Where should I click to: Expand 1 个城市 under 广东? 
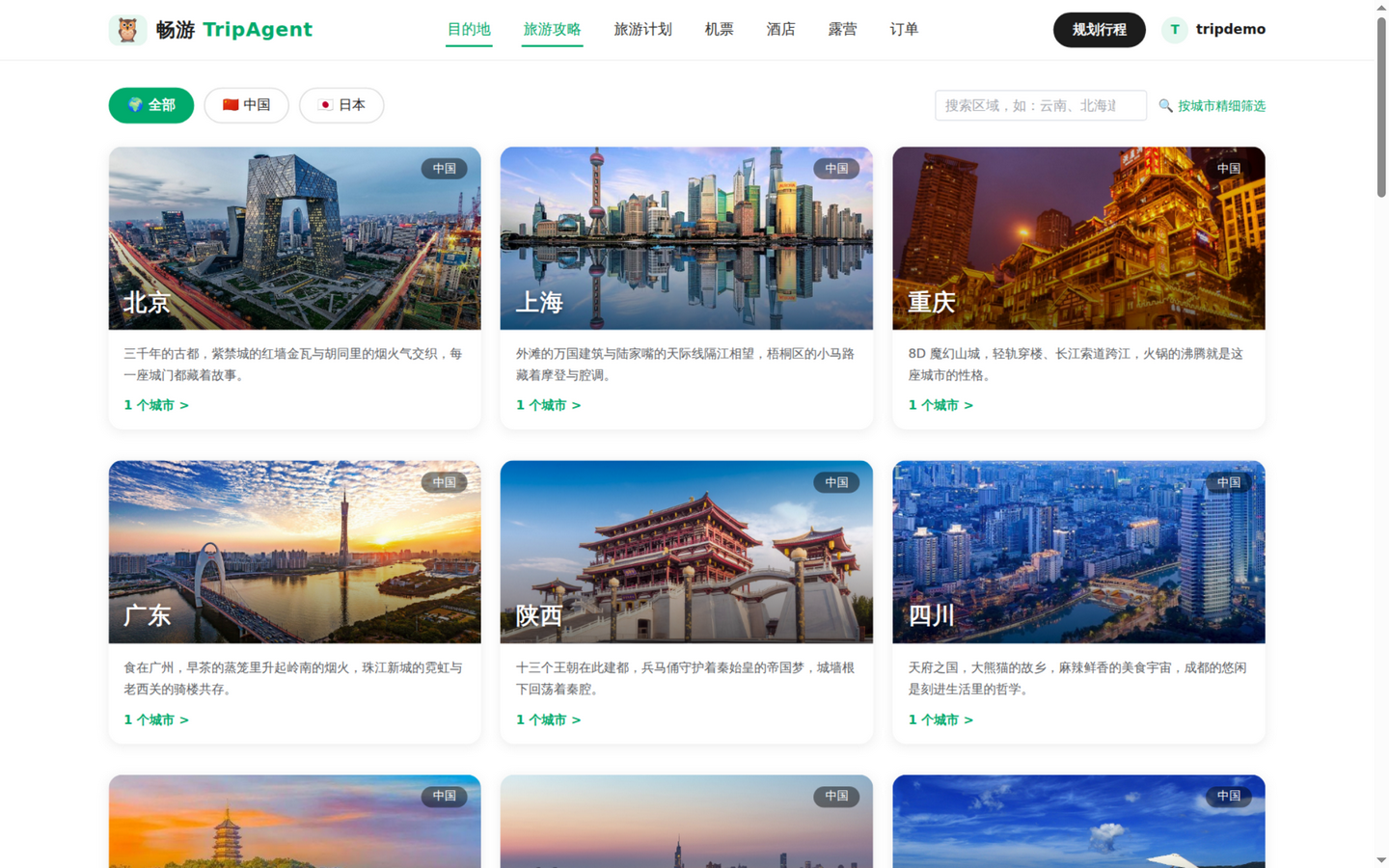(156, 719)
